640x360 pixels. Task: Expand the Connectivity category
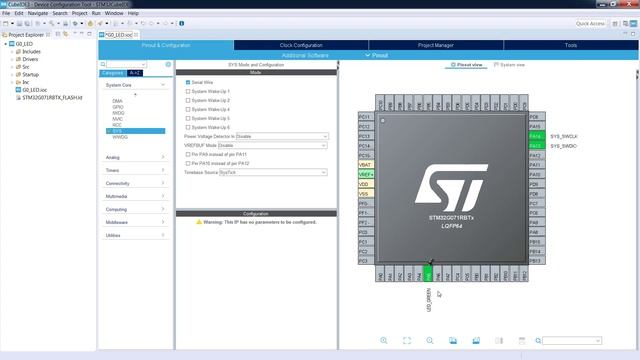coord(135,183)
